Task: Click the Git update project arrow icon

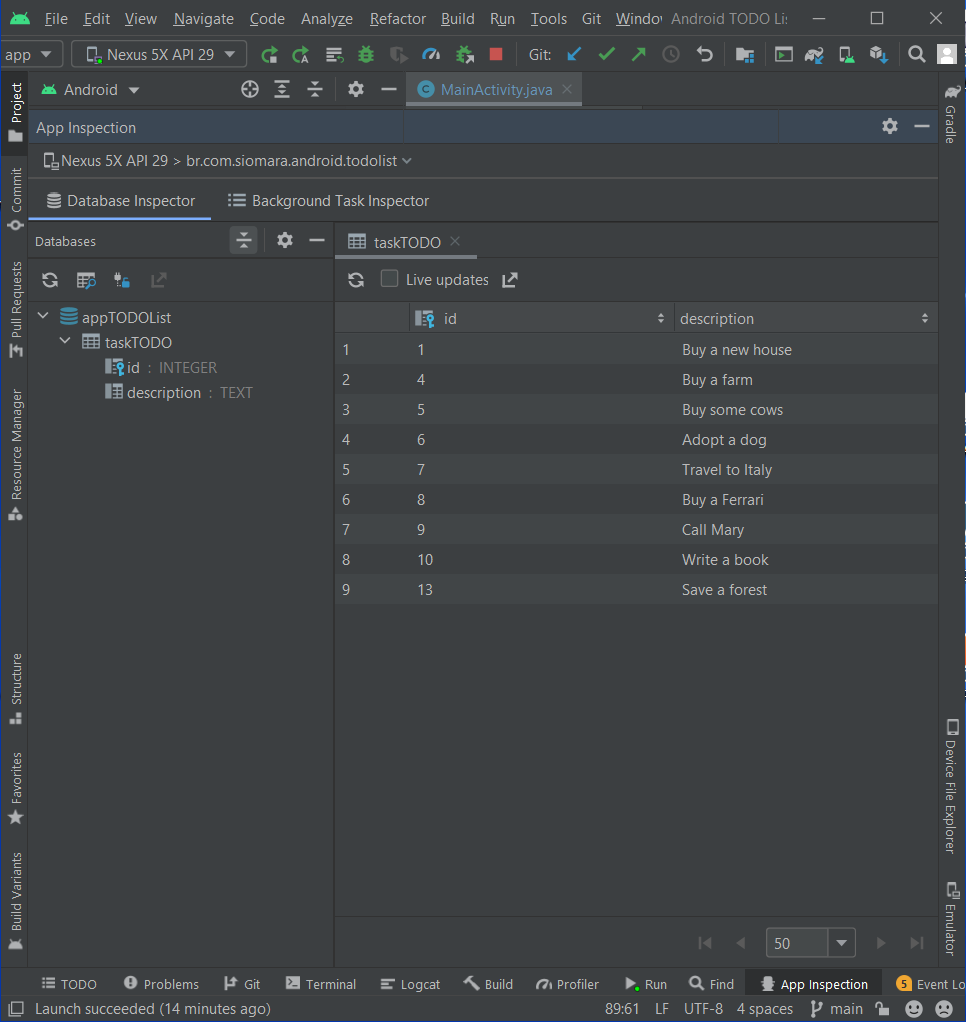Action: (574, 54)
